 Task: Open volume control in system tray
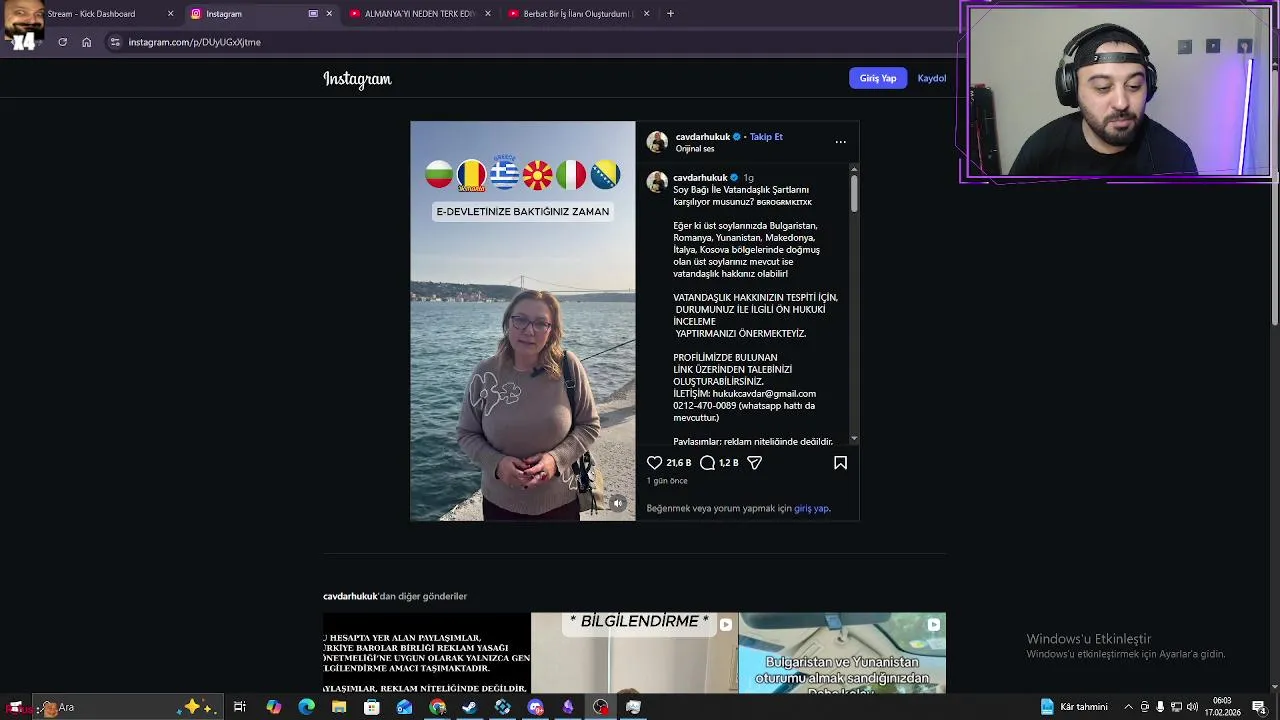1192,707
